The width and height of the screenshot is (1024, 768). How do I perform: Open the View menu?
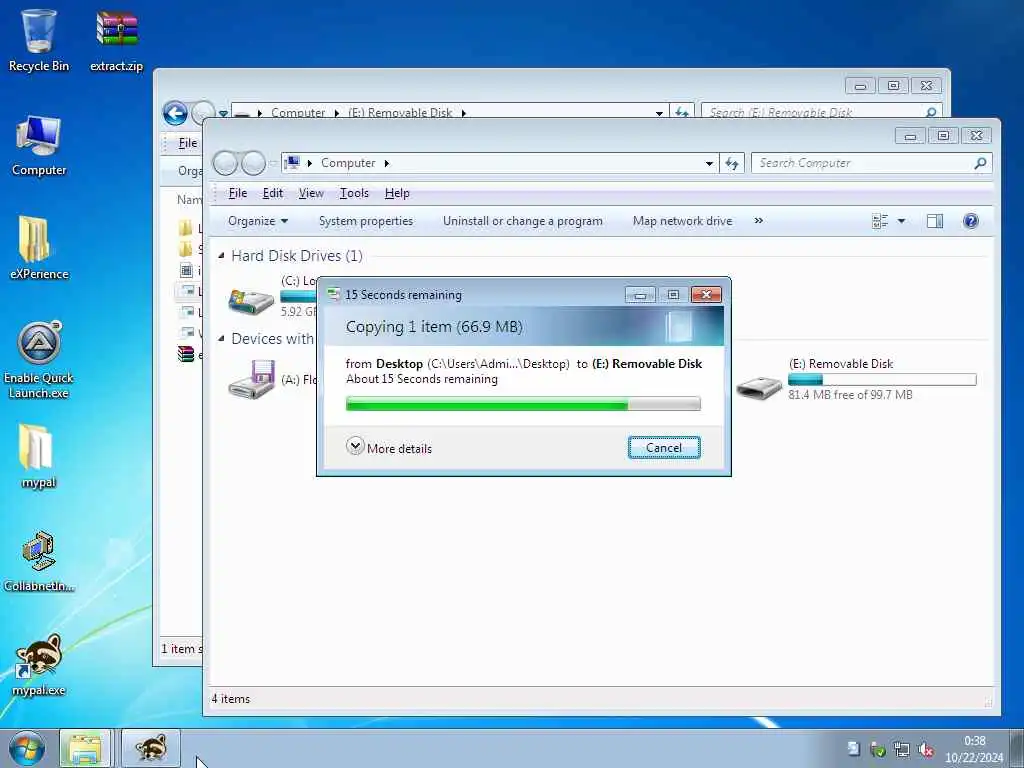(311, 193)
